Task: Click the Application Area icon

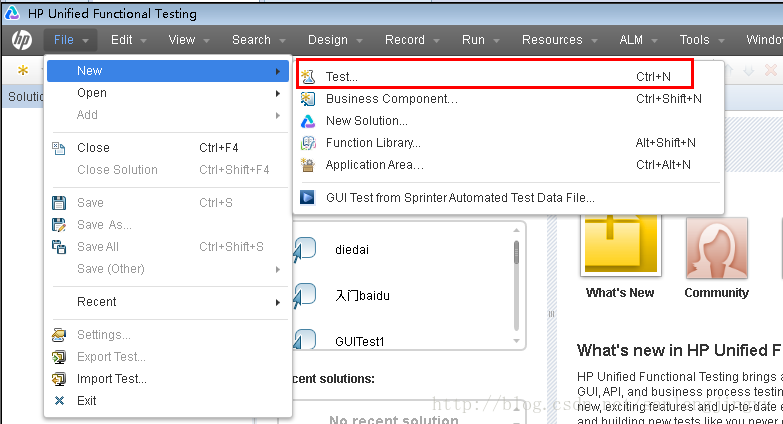Action: [x=308, y=165]
